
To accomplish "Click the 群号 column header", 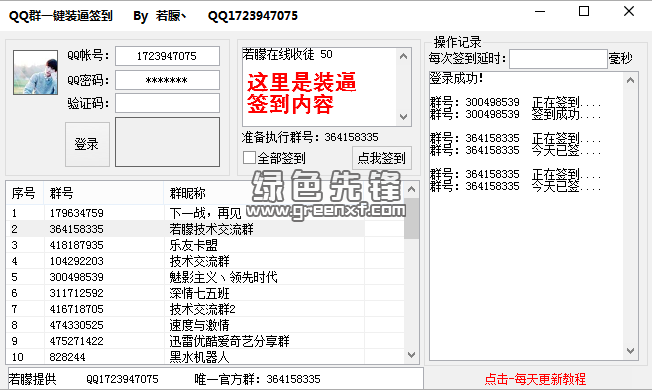I will [x=104, y=193].
